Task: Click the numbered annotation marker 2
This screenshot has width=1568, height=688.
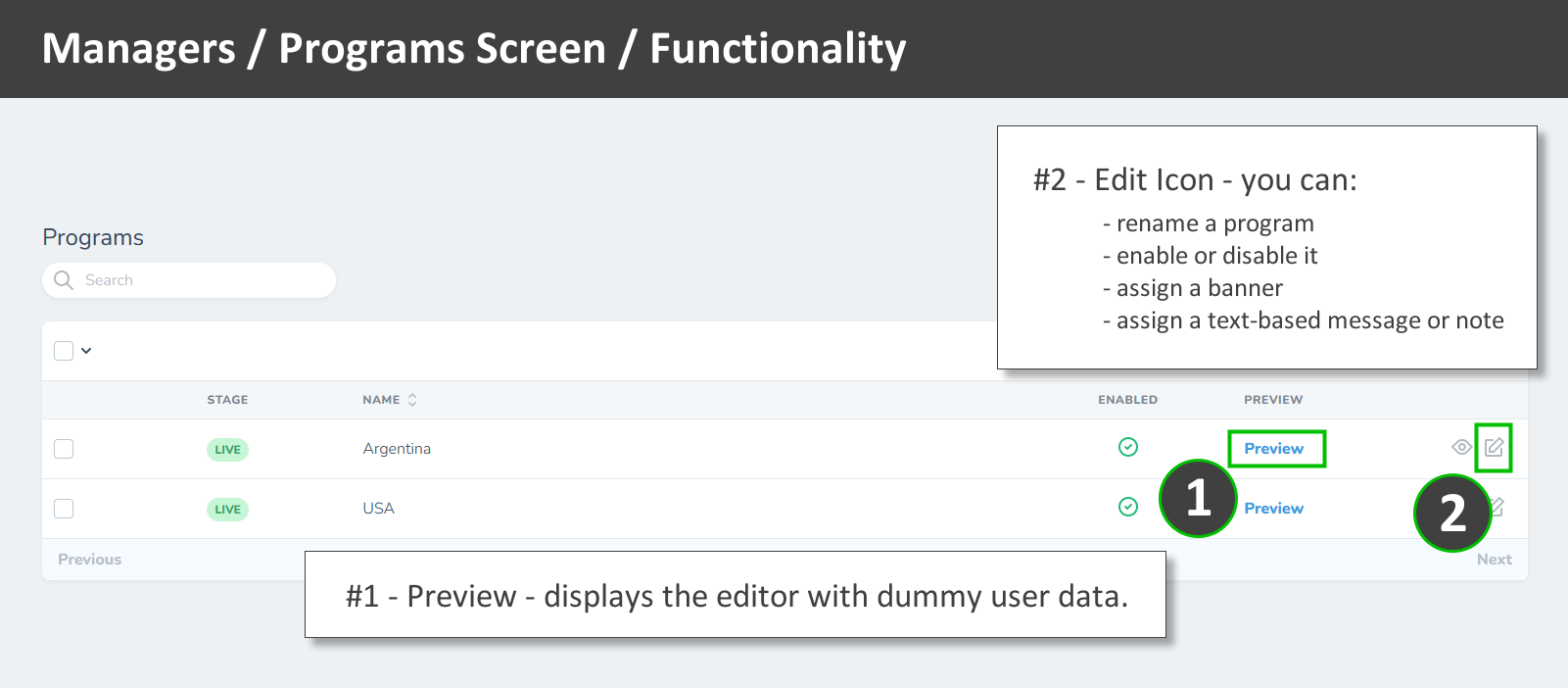Action: [x=1452, y=512]
